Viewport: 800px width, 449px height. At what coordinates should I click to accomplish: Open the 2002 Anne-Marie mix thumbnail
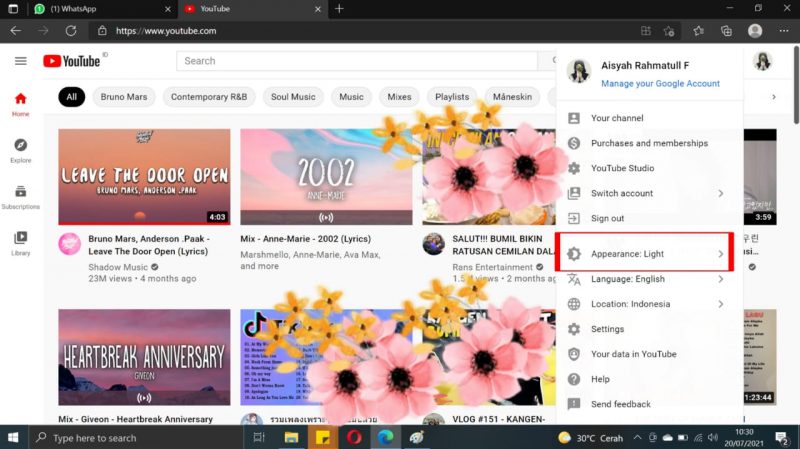pos(327,177)
